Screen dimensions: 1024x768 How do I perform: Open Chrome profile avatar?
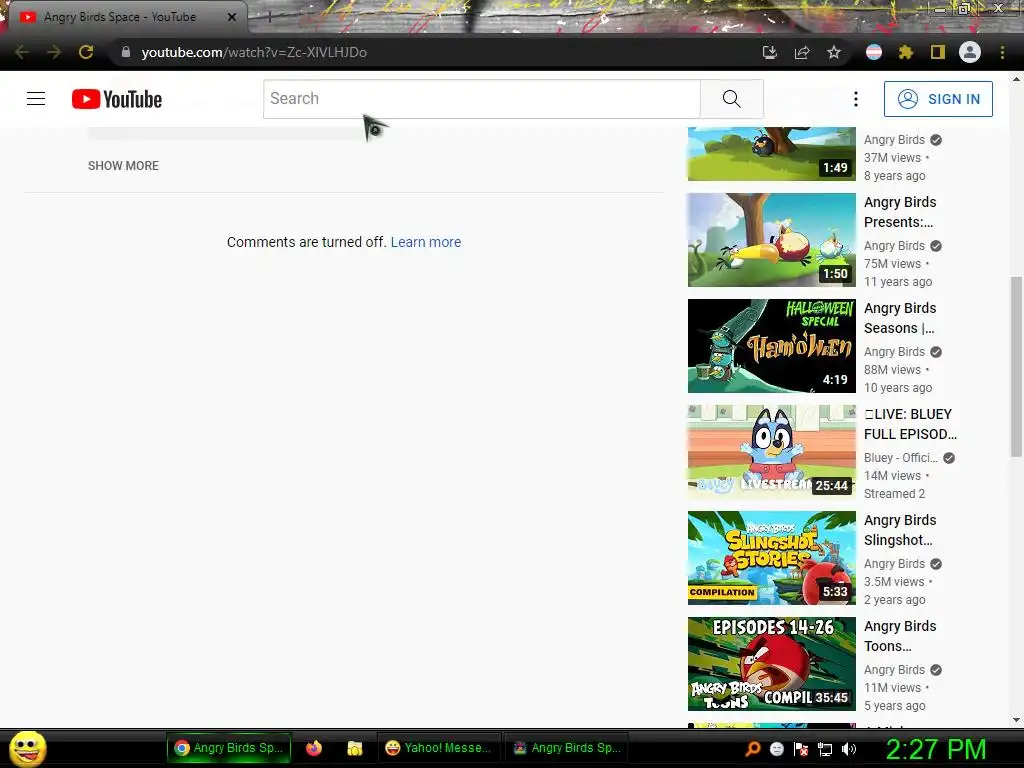coord(970,52)
